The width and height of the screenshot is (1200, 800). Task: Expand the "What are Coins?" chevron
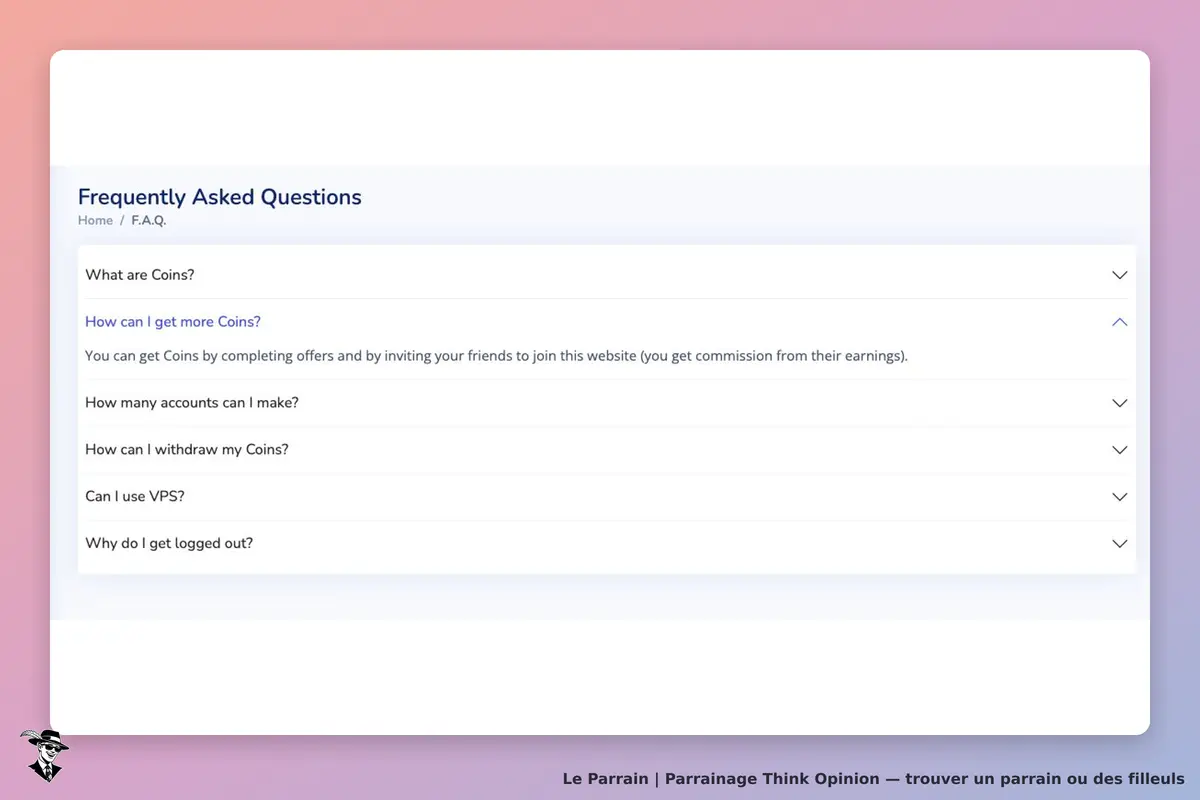(x=1120, y=275)
